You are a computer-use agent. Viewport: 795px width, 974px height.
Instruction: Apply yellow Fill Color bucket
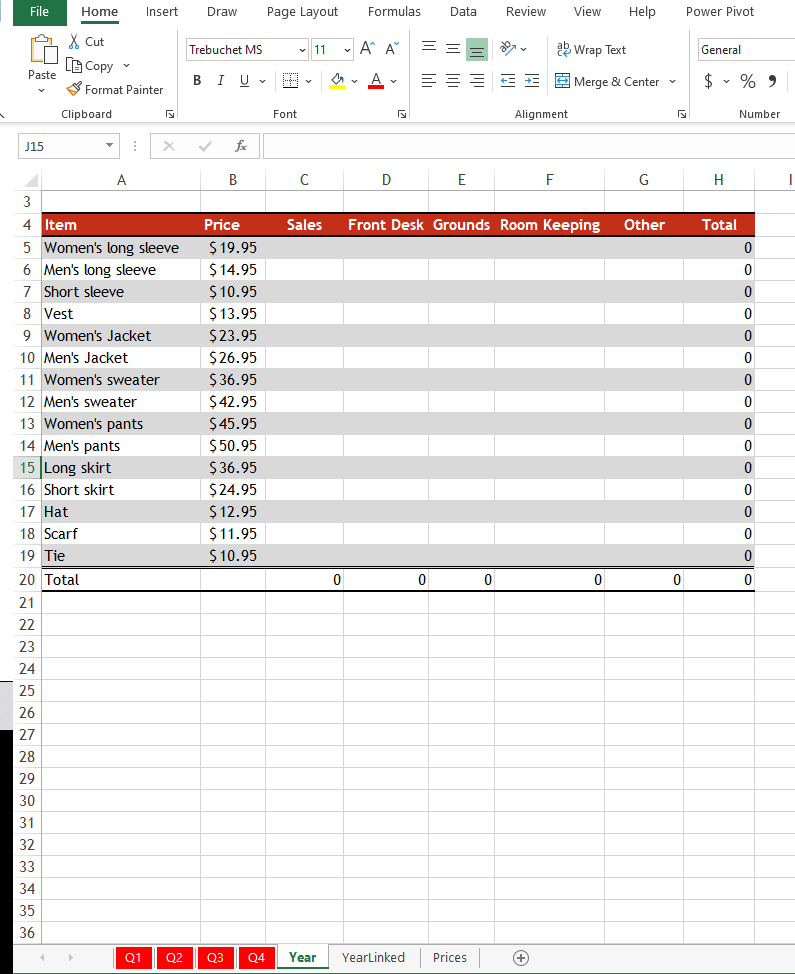(337, 81)
